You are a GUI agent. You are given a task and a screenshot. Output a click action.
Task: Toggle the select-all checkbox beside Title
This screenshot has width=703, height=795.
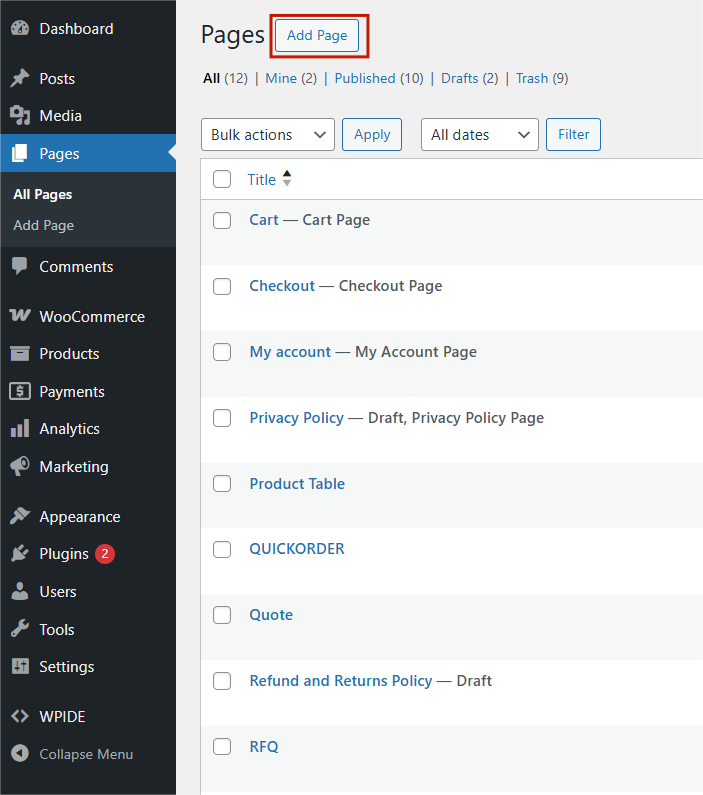coord(222,179)
